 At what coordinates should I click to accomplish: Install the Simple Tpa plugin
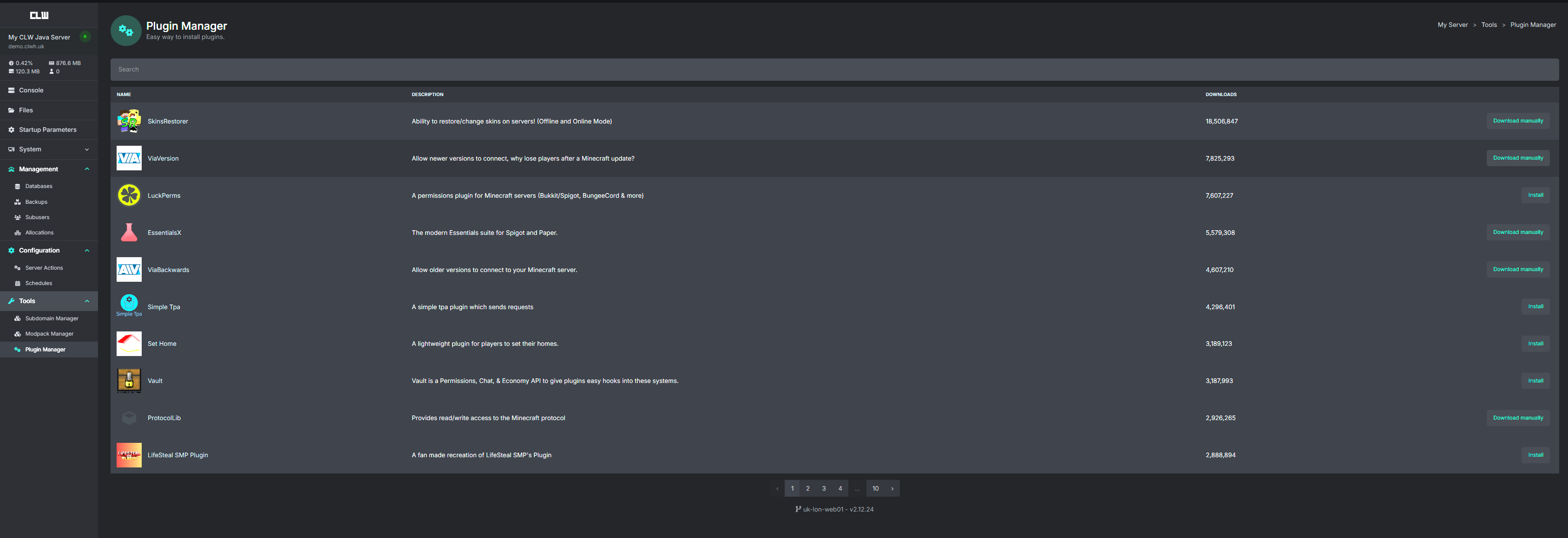click(x=1535, y=306)
